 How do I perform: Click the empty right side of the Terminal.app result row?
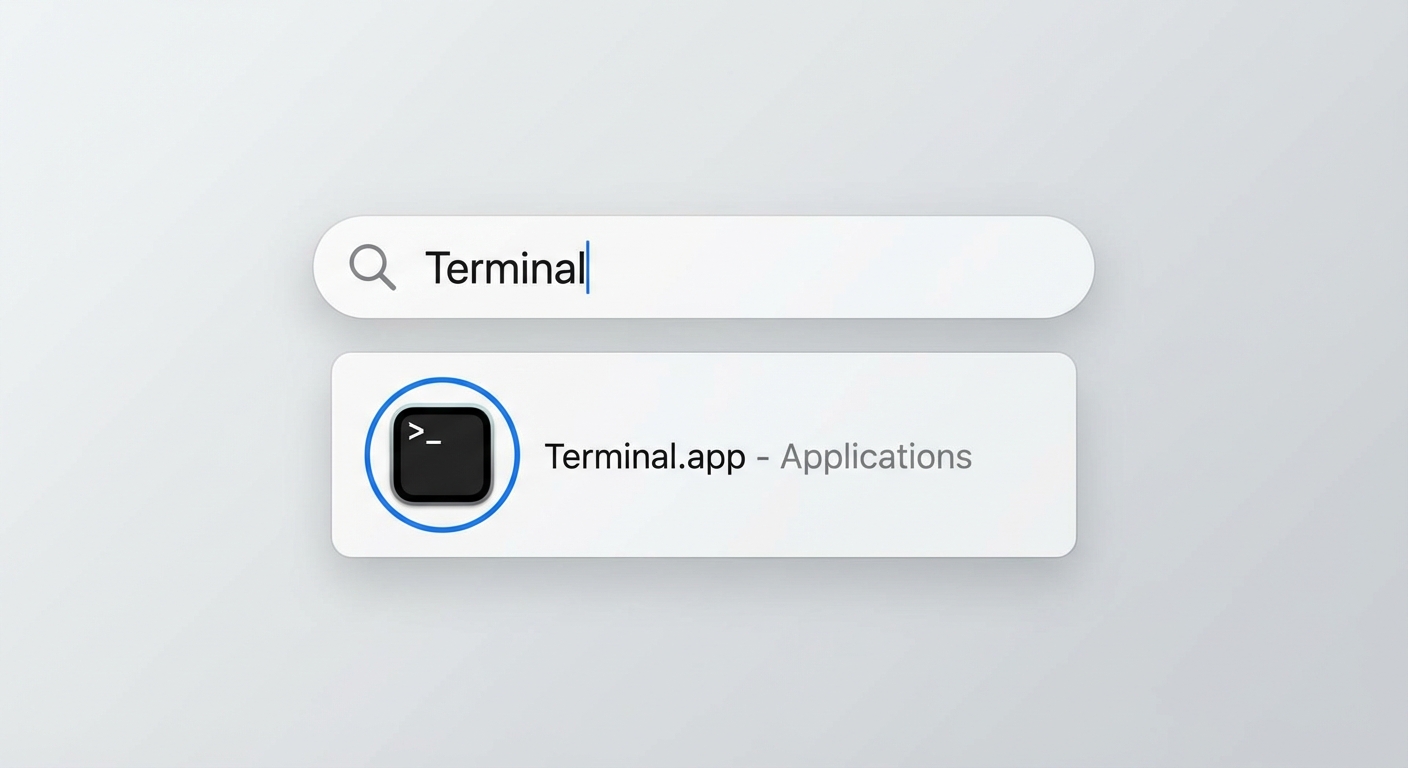(x=1020, y=455)
